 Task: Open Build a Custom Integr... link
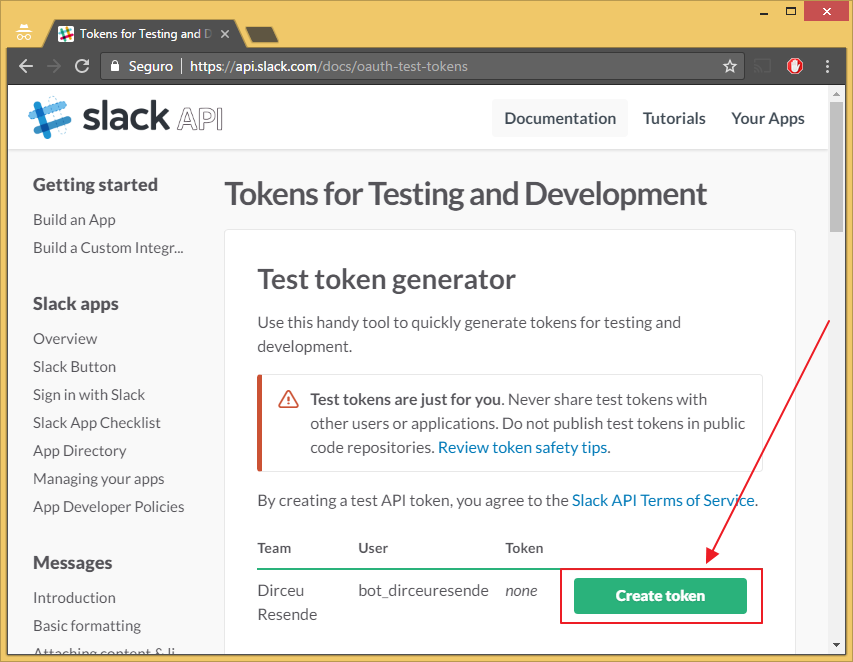pyautogui.click(x=108, y=248)
